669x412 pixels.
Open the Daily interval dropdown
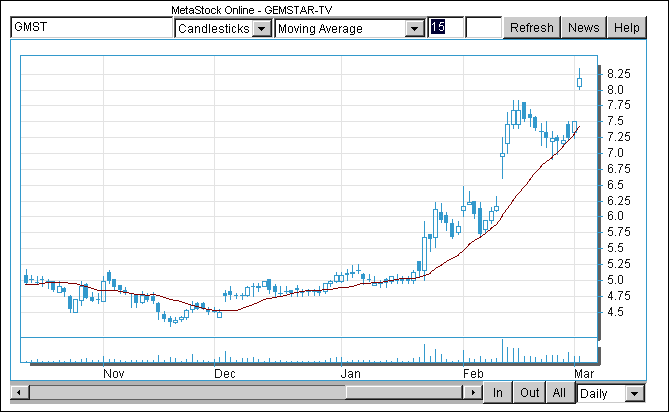coord(610,393)
